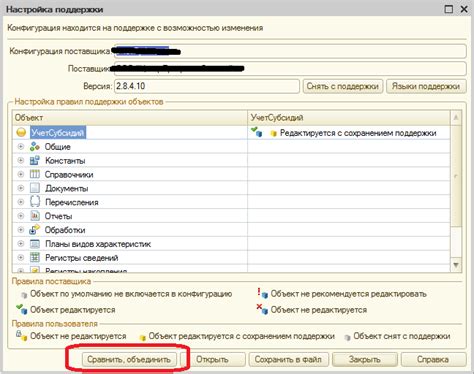Click the Снять с поддержки button
Image resolution: width=474 pixels, height=374 pixels.
343,86
